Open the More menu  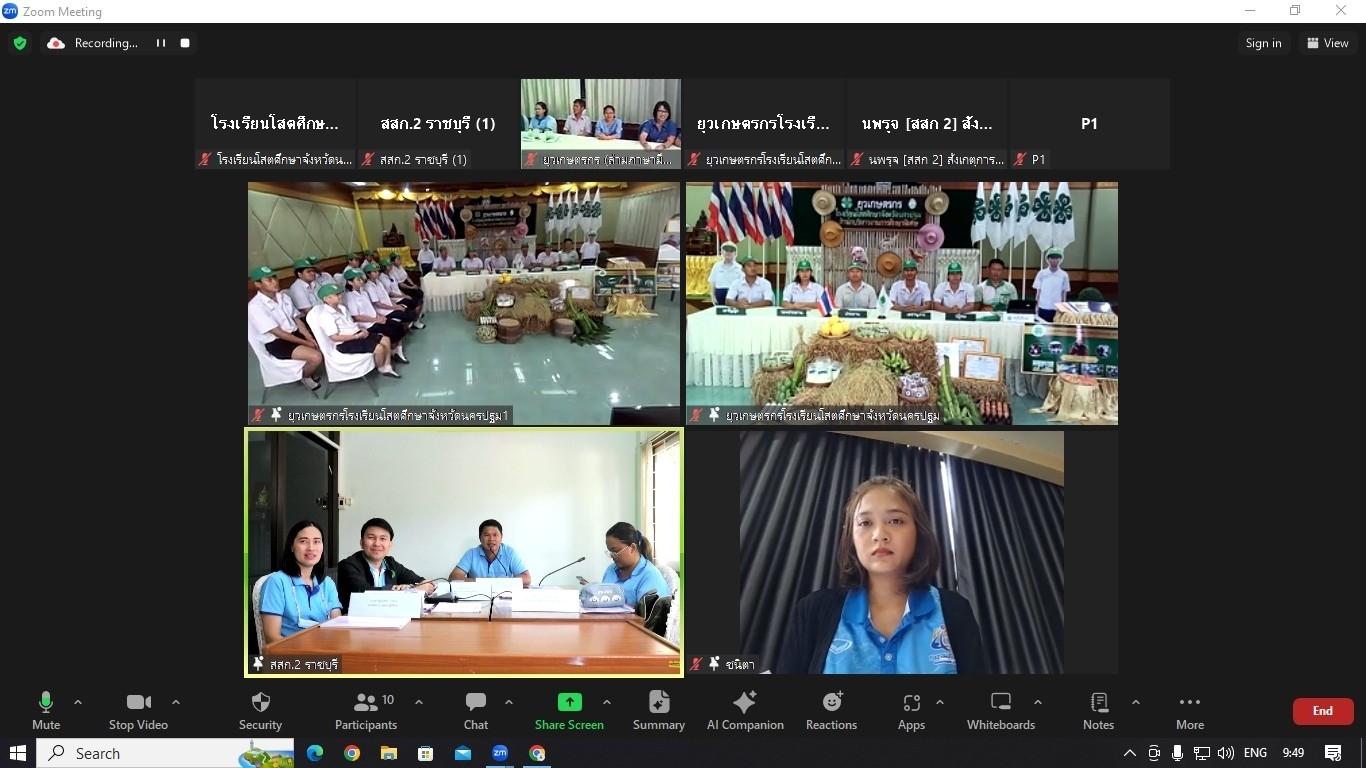[x=1190, y=710]
